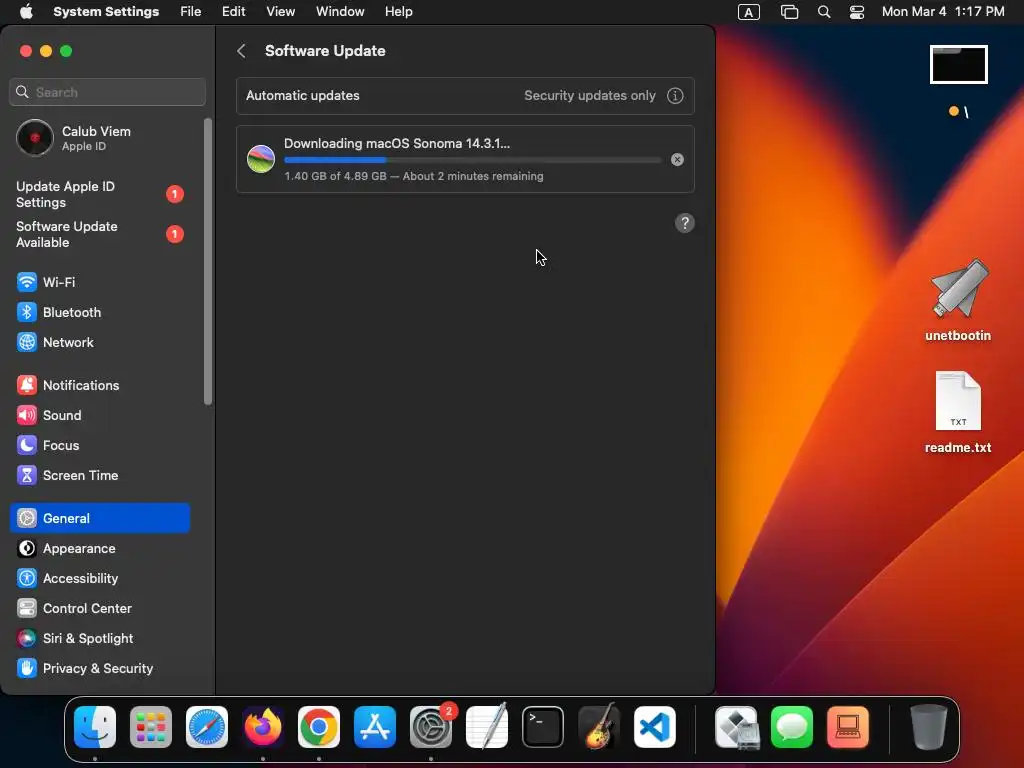Launch Safari from the Dock
This screenshot has width=1024, height=768.
tap(207, 727)
